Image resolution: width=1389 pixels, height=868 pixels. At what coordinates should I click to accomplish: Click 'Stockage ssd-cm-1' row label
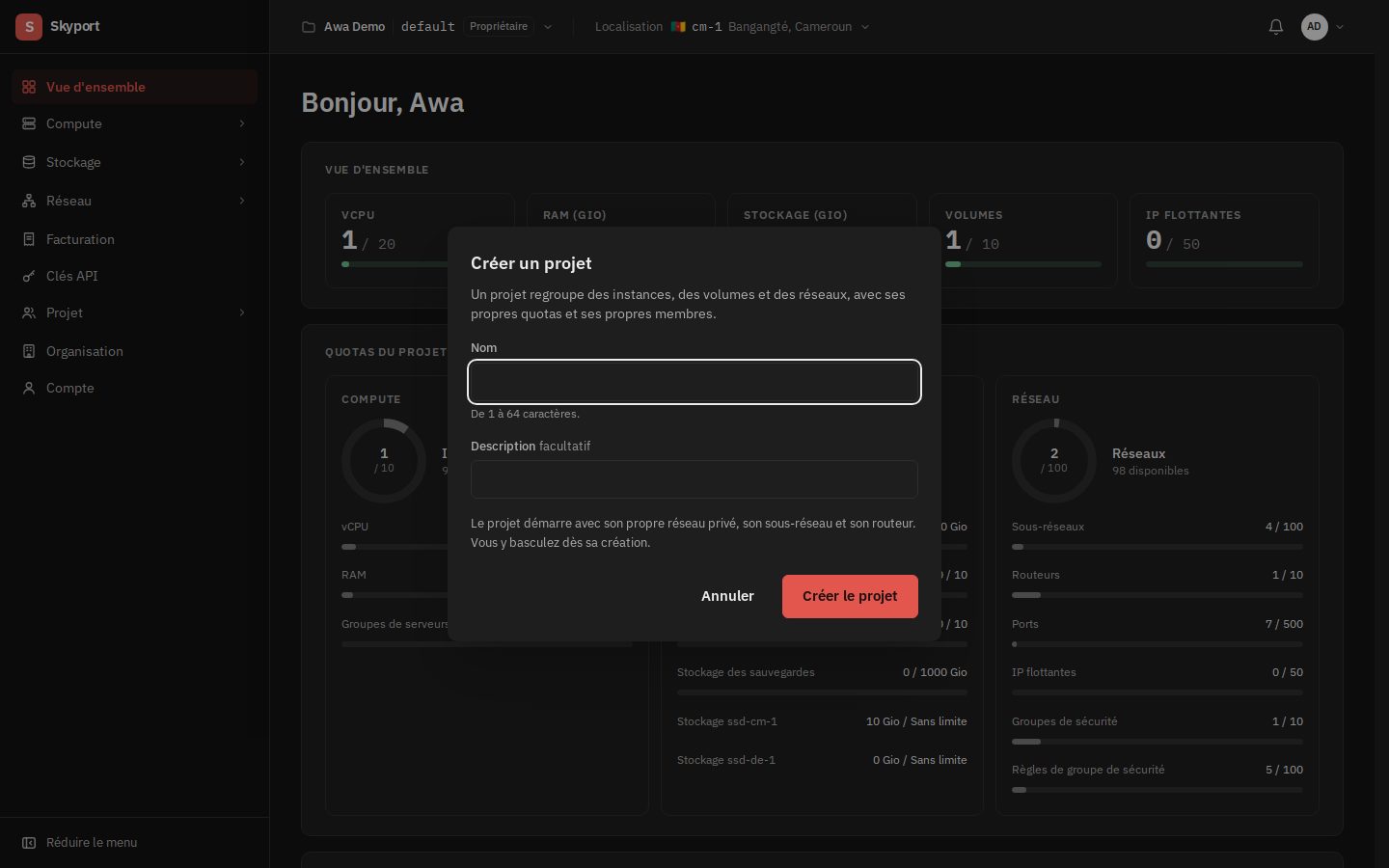click(727, 721)
